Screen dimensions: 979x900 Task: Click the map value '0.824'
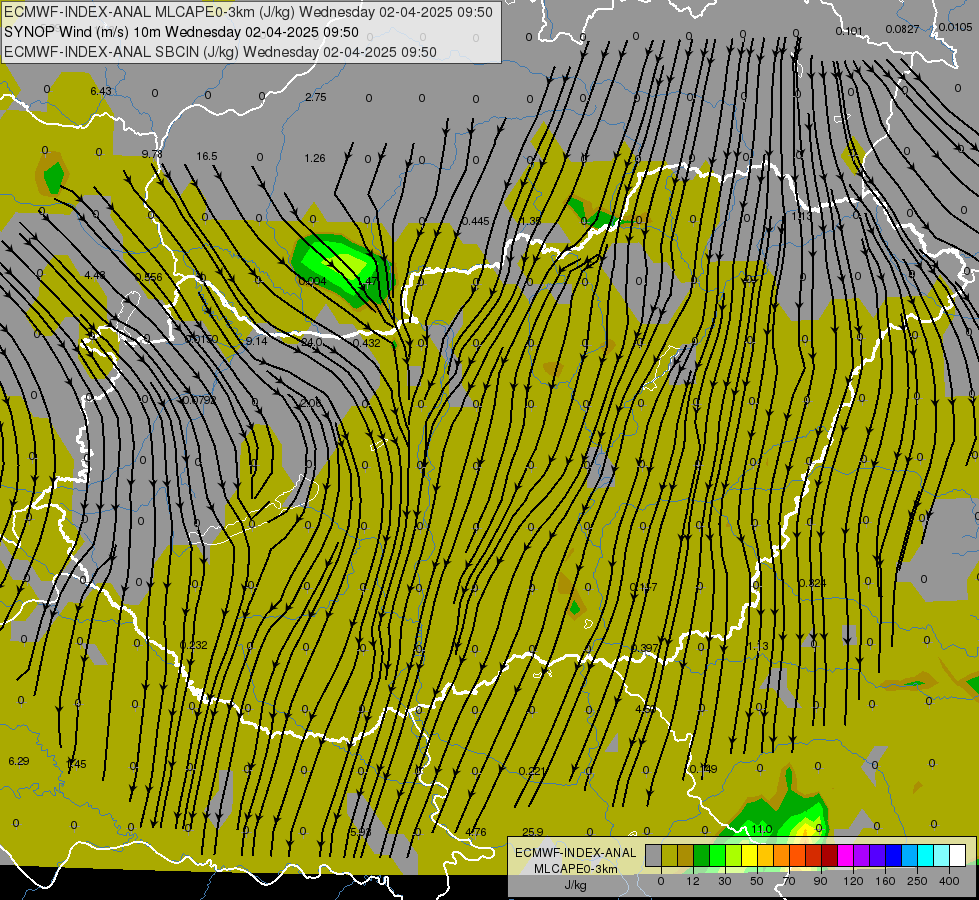(812, 583)
